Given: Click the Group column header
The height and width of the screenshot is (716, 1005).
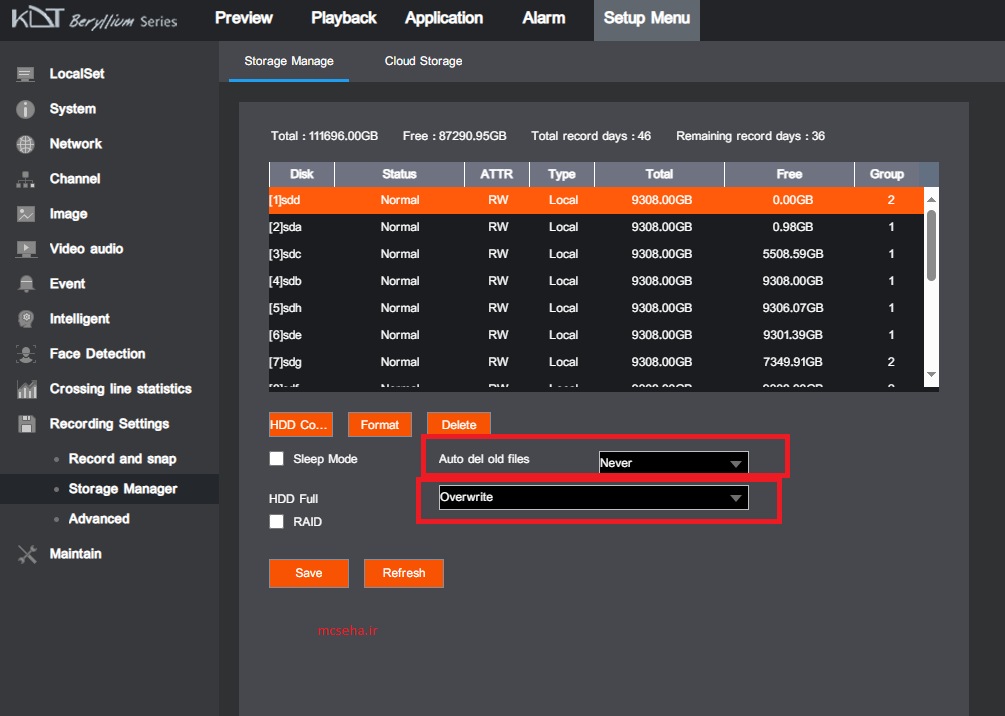Looking at the screenshot, I should coord(886,174).
